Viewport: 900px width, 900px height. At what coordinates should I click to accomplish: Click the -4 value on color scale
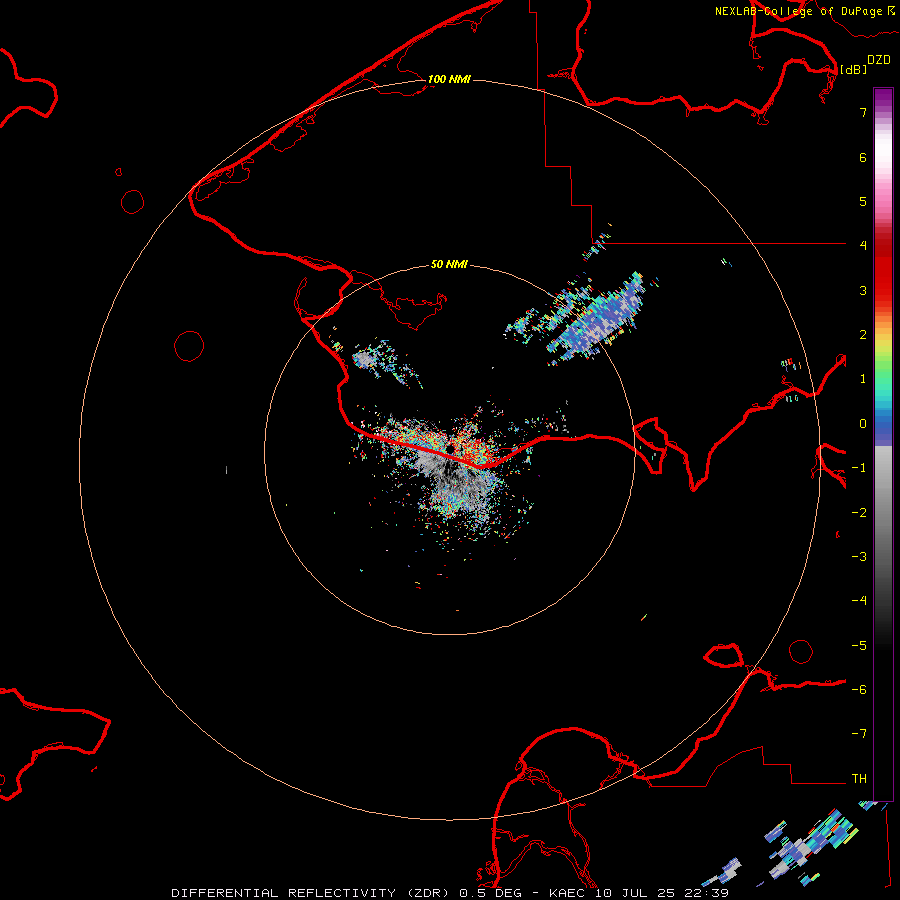859,600
